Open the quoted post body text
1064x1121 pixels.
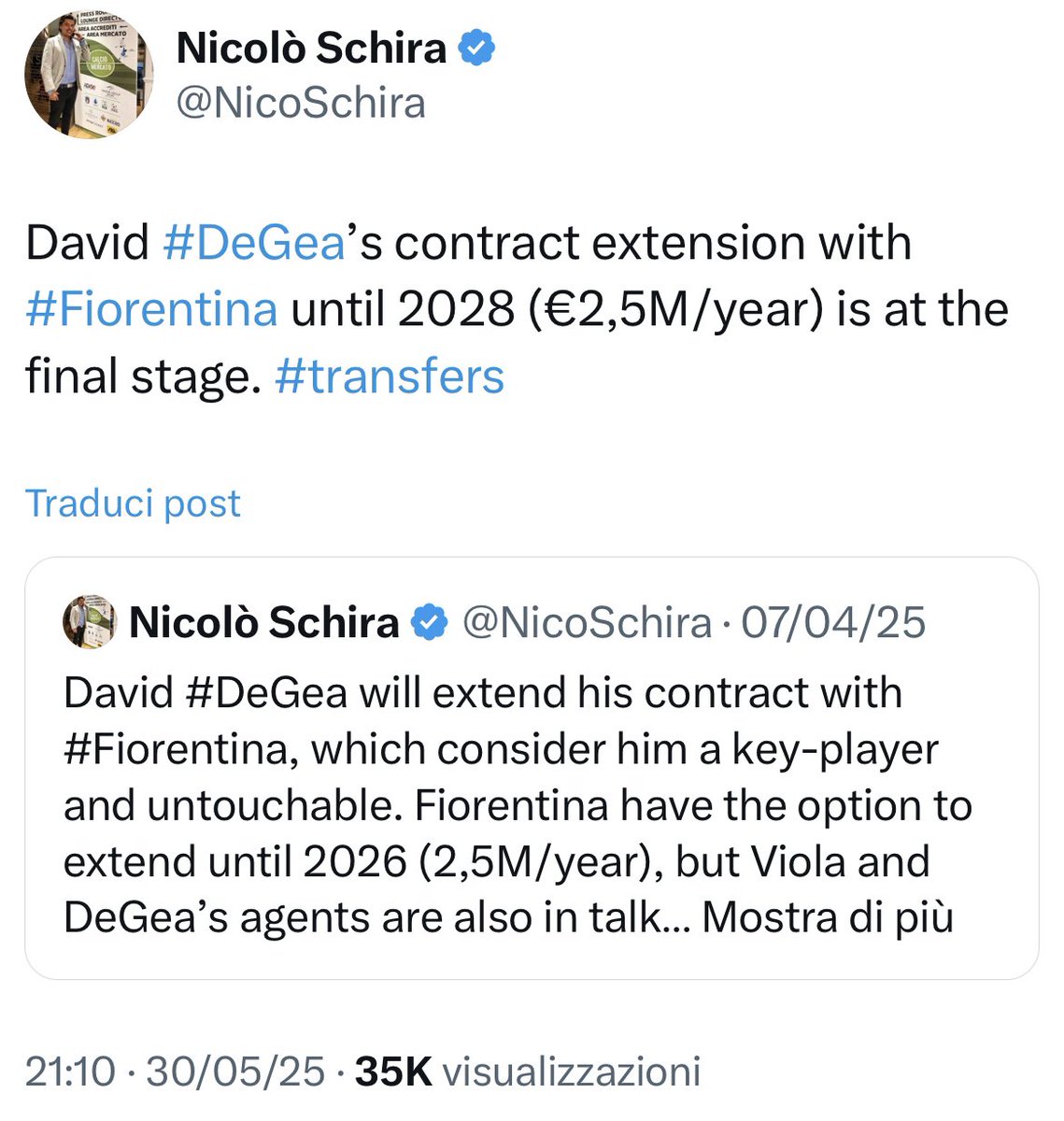(518, 805)
